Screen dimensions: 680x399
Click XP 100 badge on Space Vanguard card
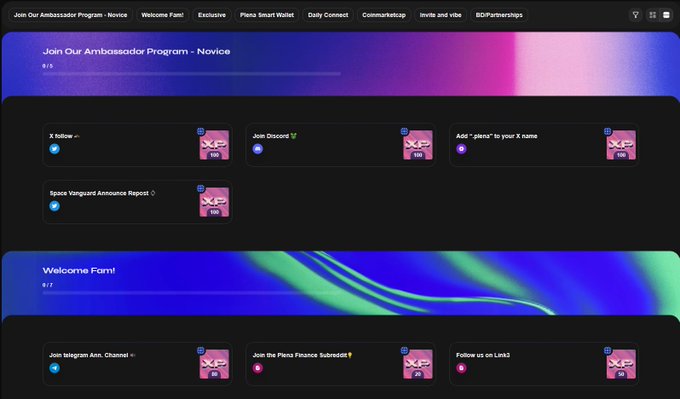[214, 202]
